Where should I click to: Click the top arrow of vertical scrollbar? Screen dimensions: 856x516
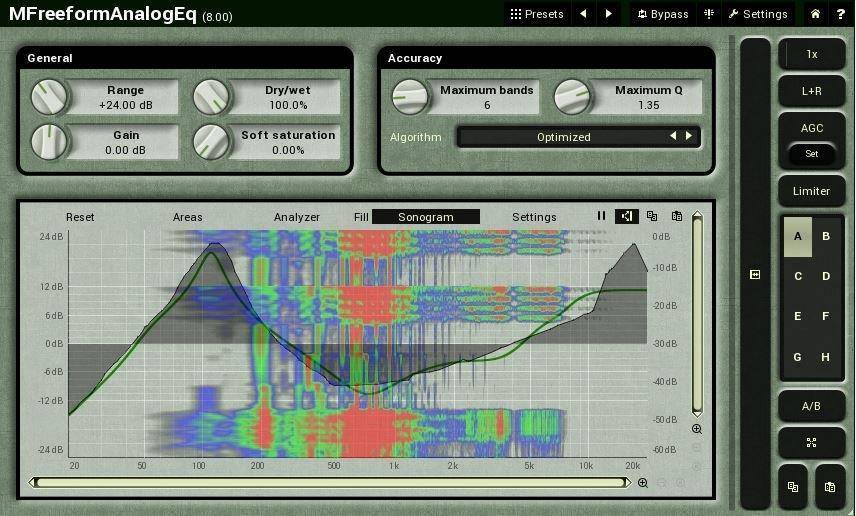point(697,215)
